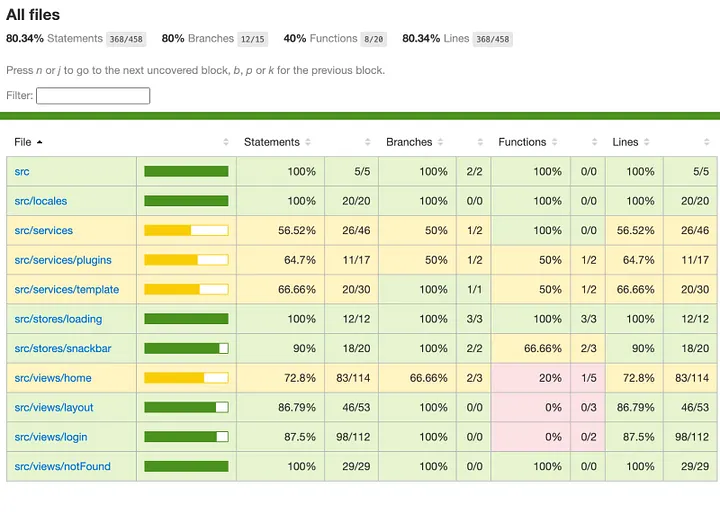The image size is (720, 525).
Task: Click the All files heading
Action: (x=33, y=15)
